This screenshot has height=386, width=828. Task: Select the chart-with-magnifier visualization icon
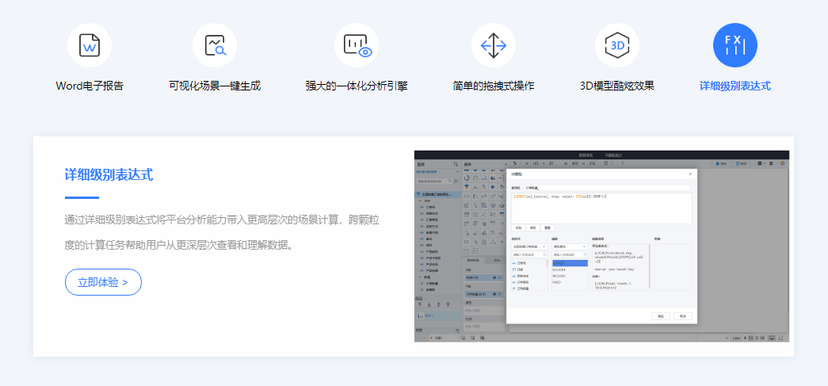click(x=214, y=45)
